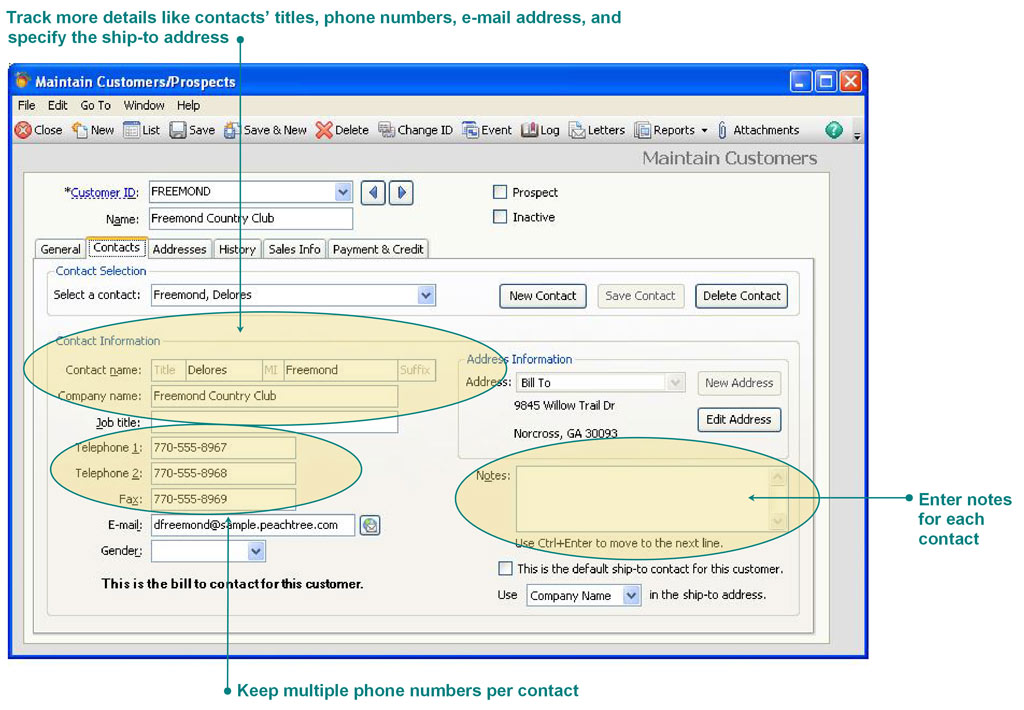Click the last name field showing Freemond
The image size is (1024, 710).
[x=340, y=370]
